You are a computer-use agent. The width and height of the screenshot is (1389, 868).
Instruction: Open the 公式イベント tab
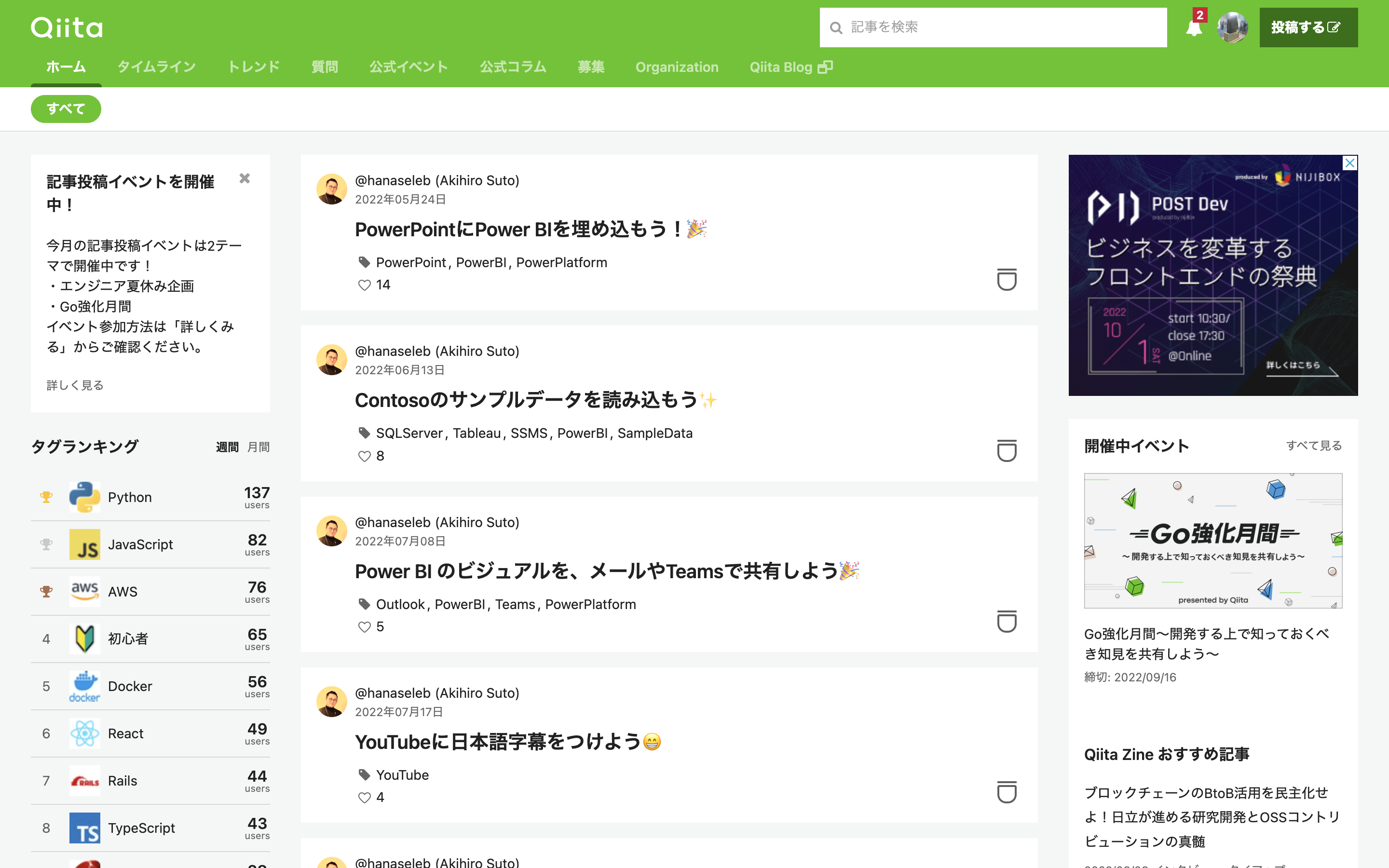tap(409, 67)
